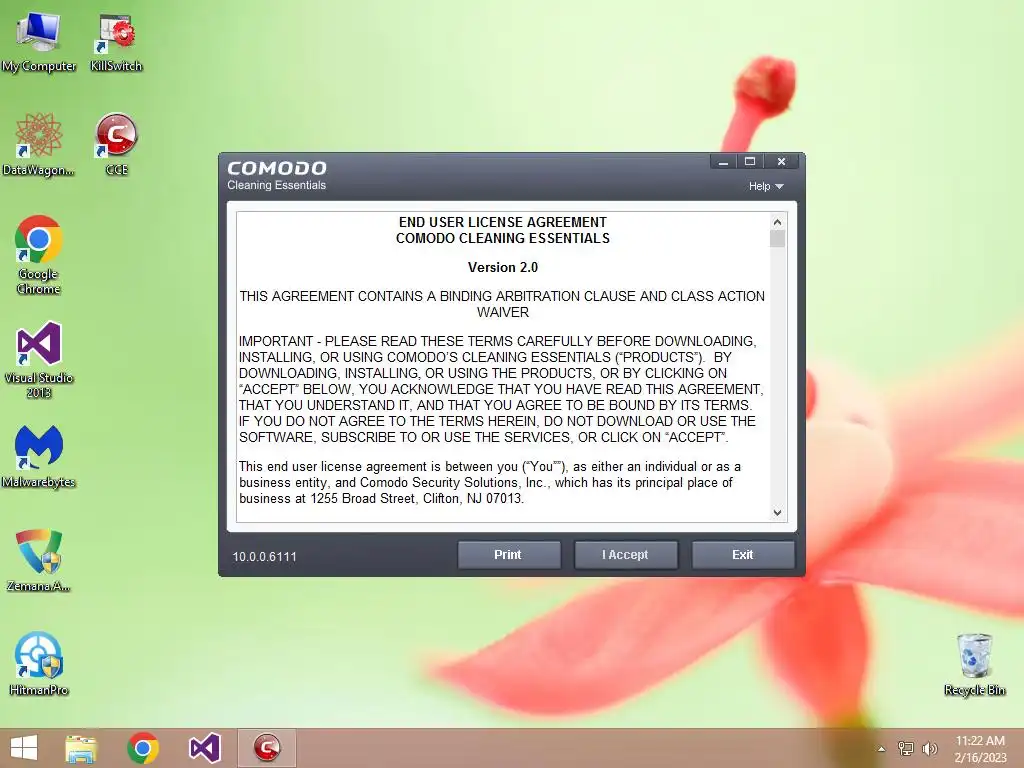
Task: Select the DataWagon desktop shortcut
Action: tap(39, 145)
